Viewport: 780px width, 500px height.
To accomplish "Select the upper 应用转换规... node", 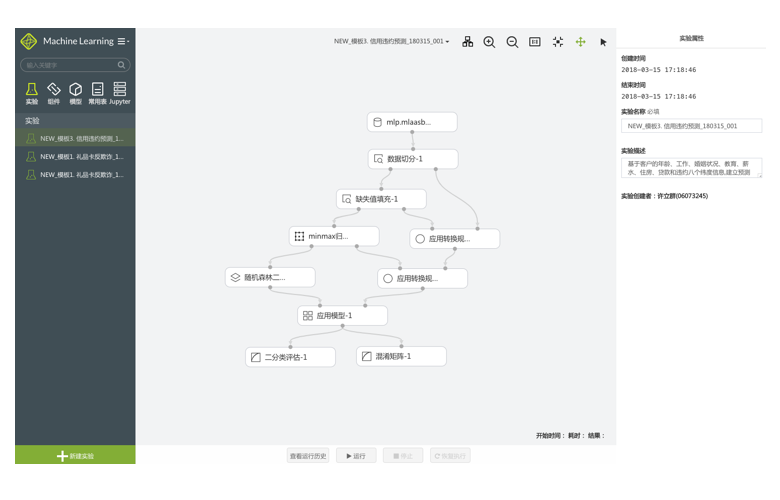I will point(455,239).
